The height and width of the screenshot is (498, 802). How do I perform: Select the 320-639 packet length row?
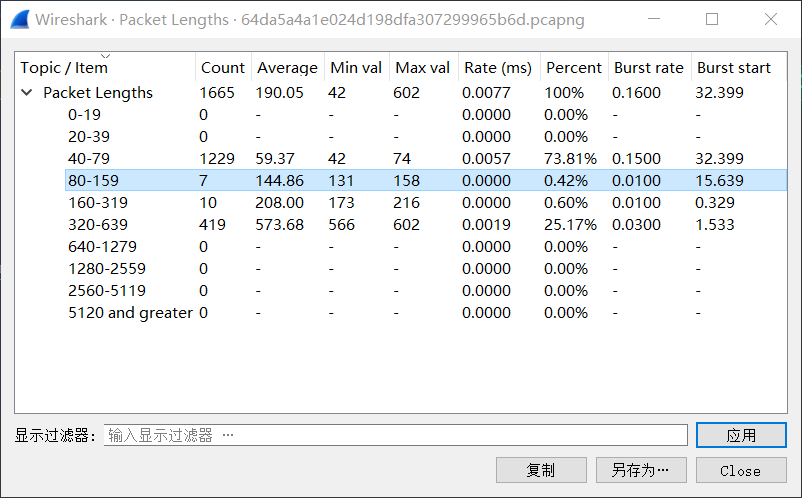click(426, 224)
